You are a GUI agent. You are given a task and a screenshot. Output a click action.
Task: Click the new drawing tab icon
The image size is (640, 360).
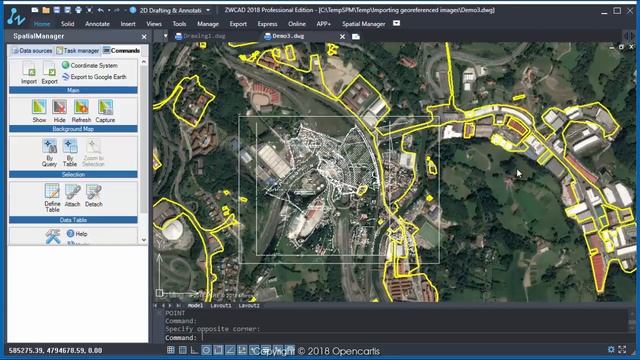click(x=356, y=36)
